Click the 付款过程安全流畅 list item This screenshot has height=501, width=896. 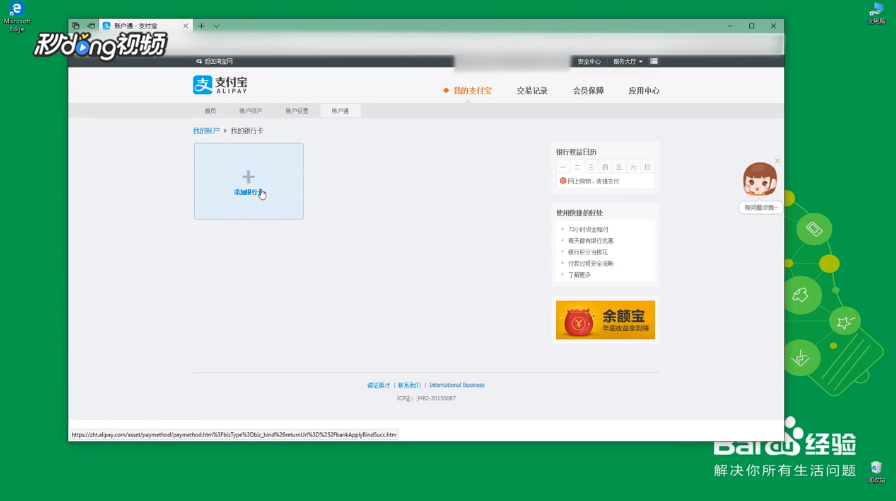click(590, 263)
